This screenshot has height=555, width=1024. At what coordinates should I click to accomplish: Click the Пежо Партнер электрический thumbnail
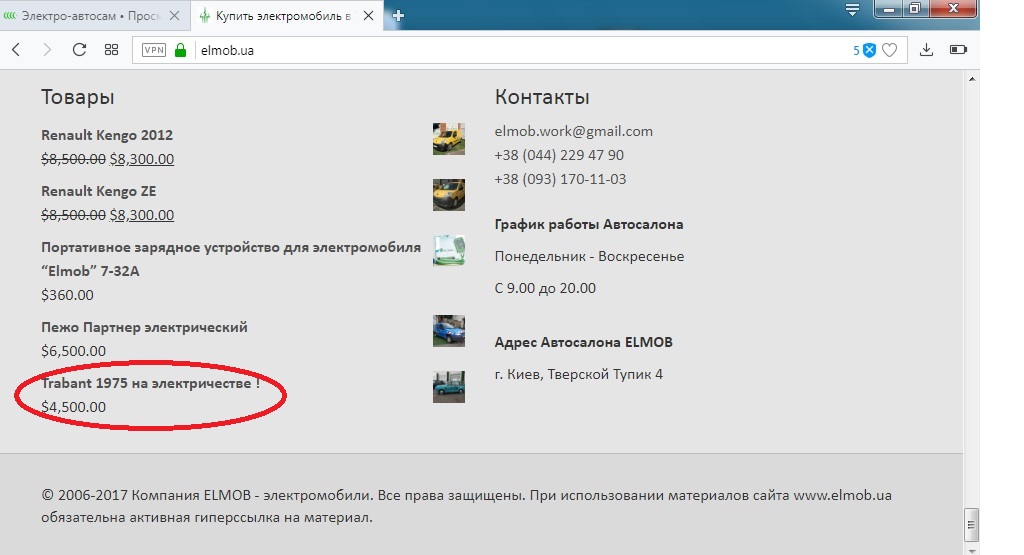pyautogui.click(x=448, y=331)
